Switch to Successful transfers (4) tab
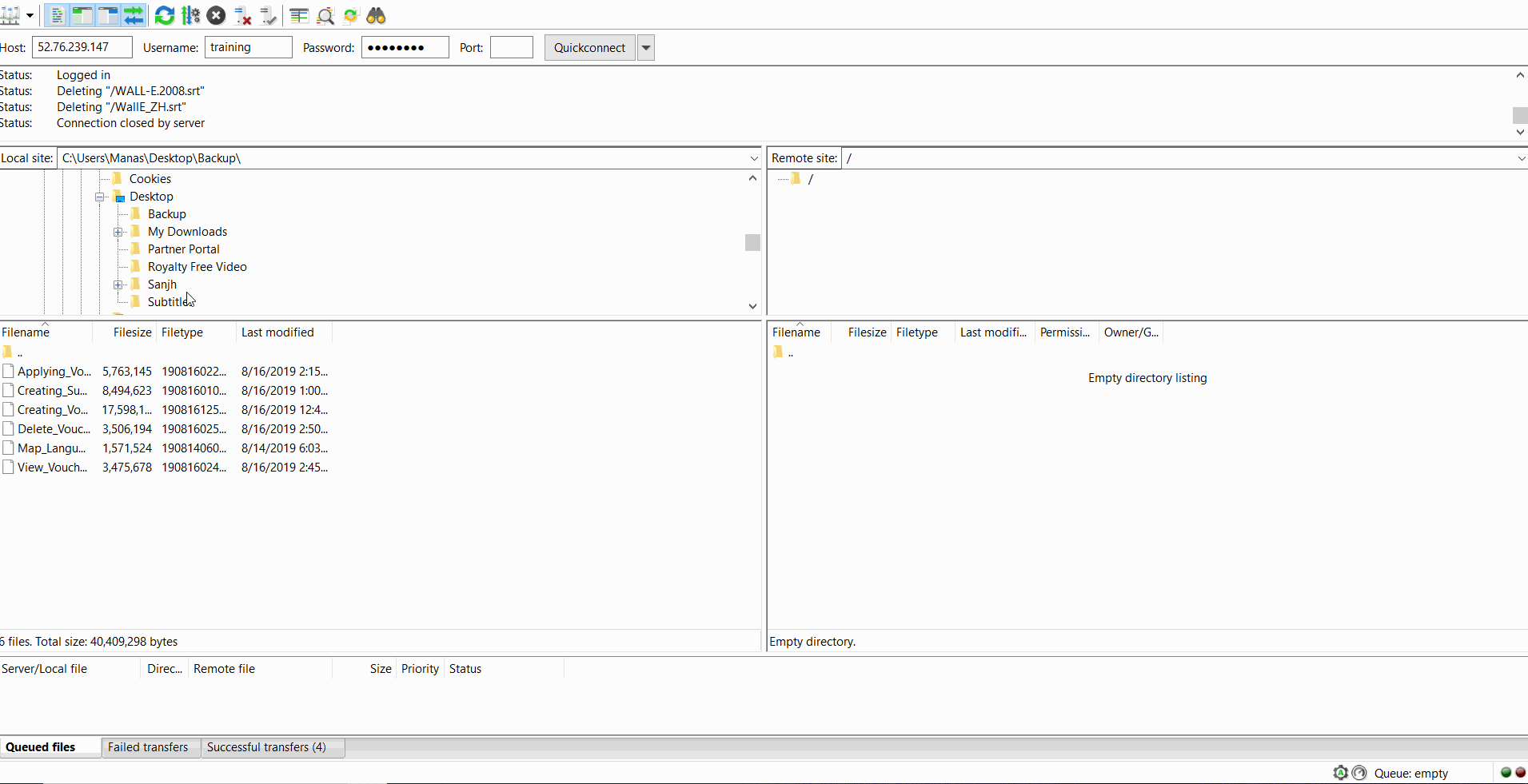The width and height of the screenshot is (1528, 784). (273, 747)
